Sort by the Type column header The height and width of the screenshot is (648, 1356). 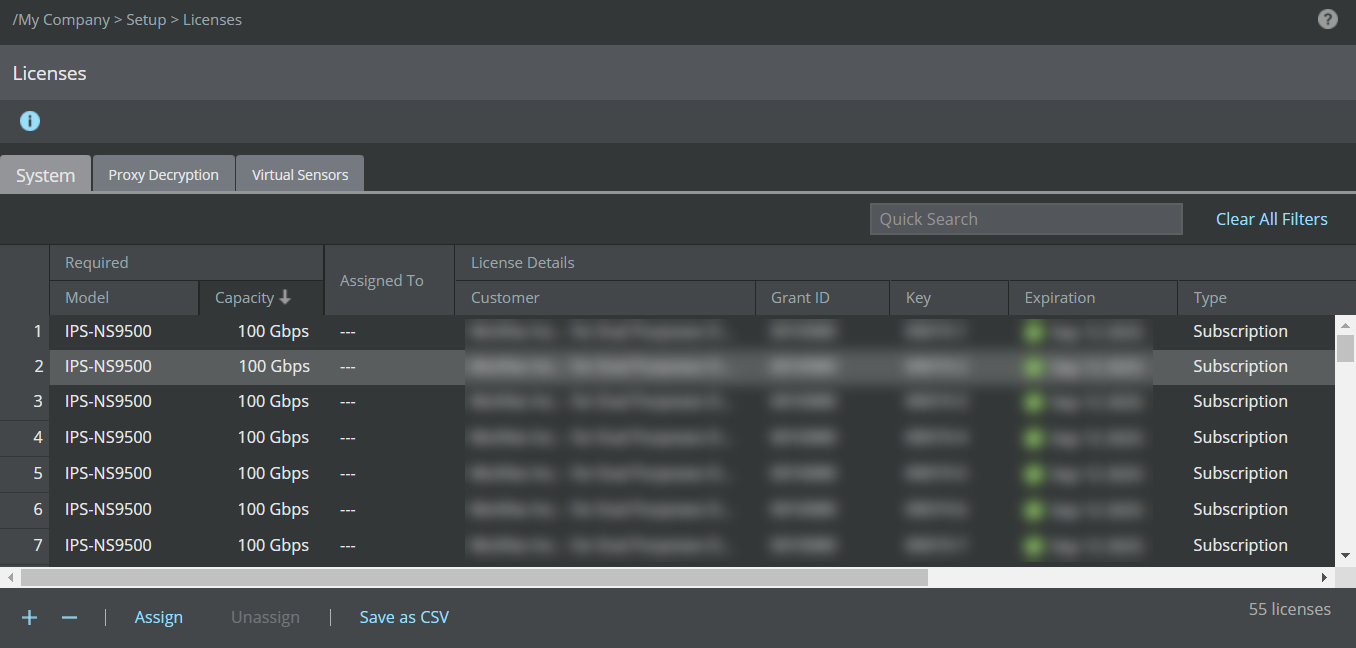pos(1266,298)
